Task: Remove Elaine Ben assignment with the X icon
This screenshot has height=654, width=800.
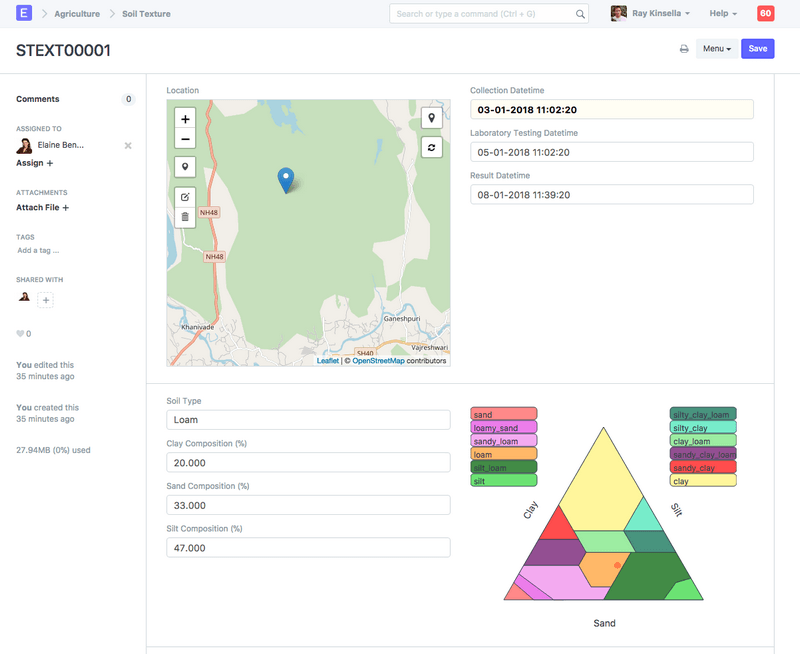Action: pyautogui.click(x=128, y=146)
